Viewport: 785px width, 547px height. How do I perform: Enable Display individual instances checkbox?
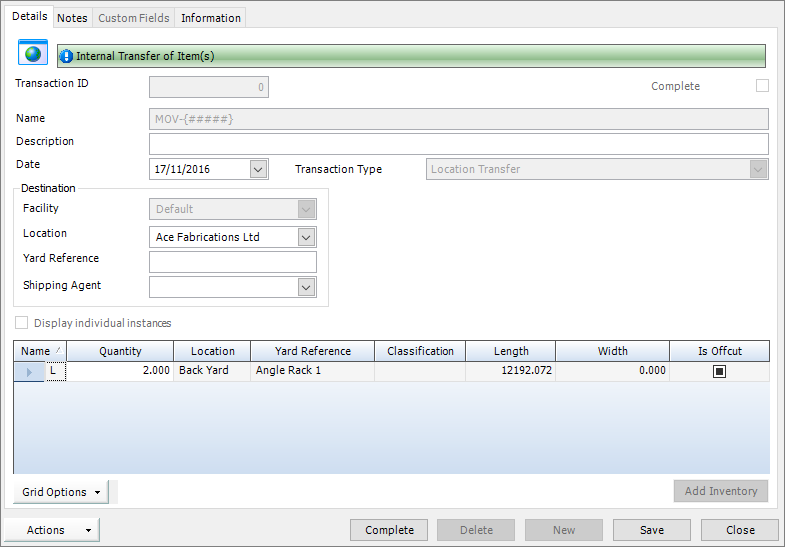tap(22, 323)
